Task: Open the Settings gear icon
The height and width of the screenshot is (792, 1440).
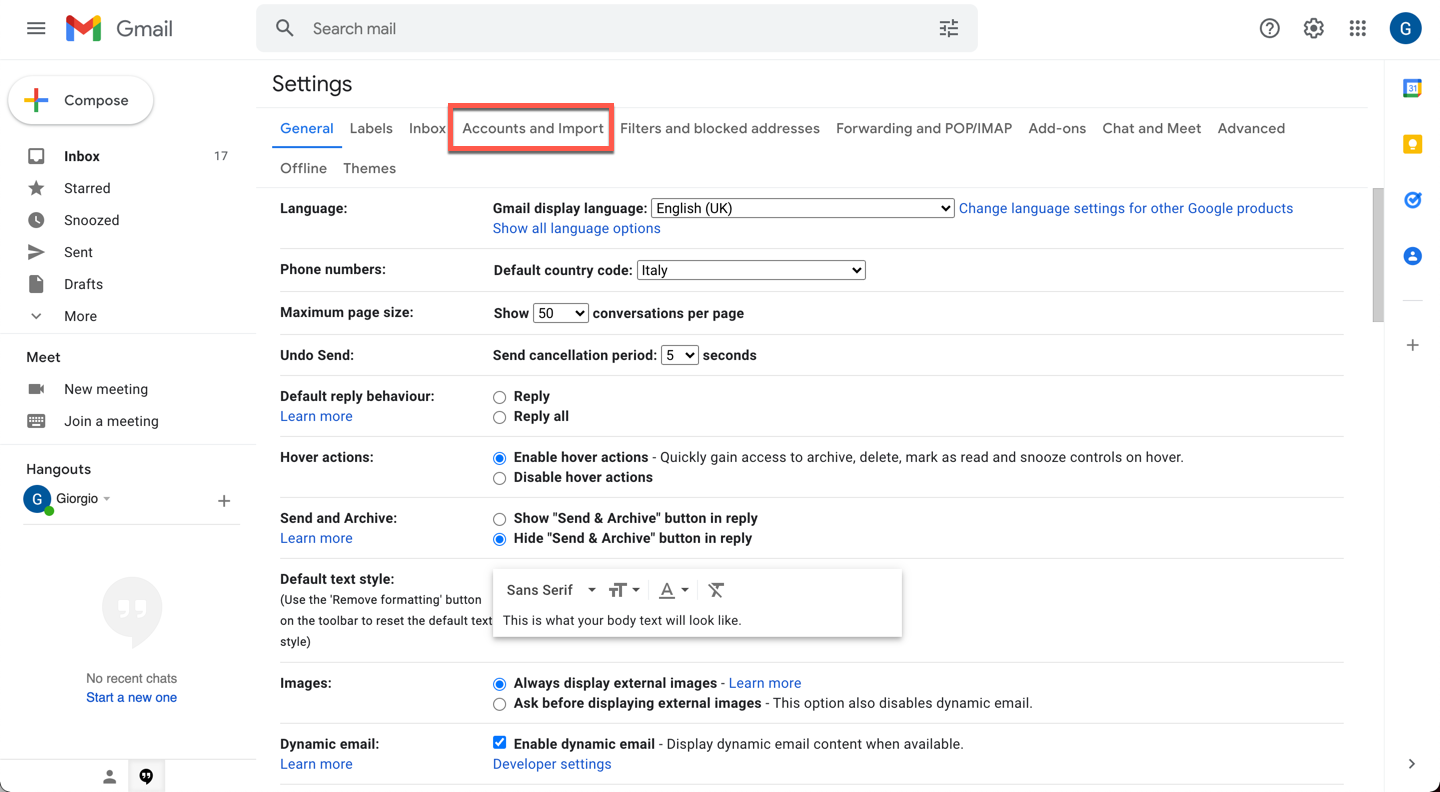Action: point(1313,29)
